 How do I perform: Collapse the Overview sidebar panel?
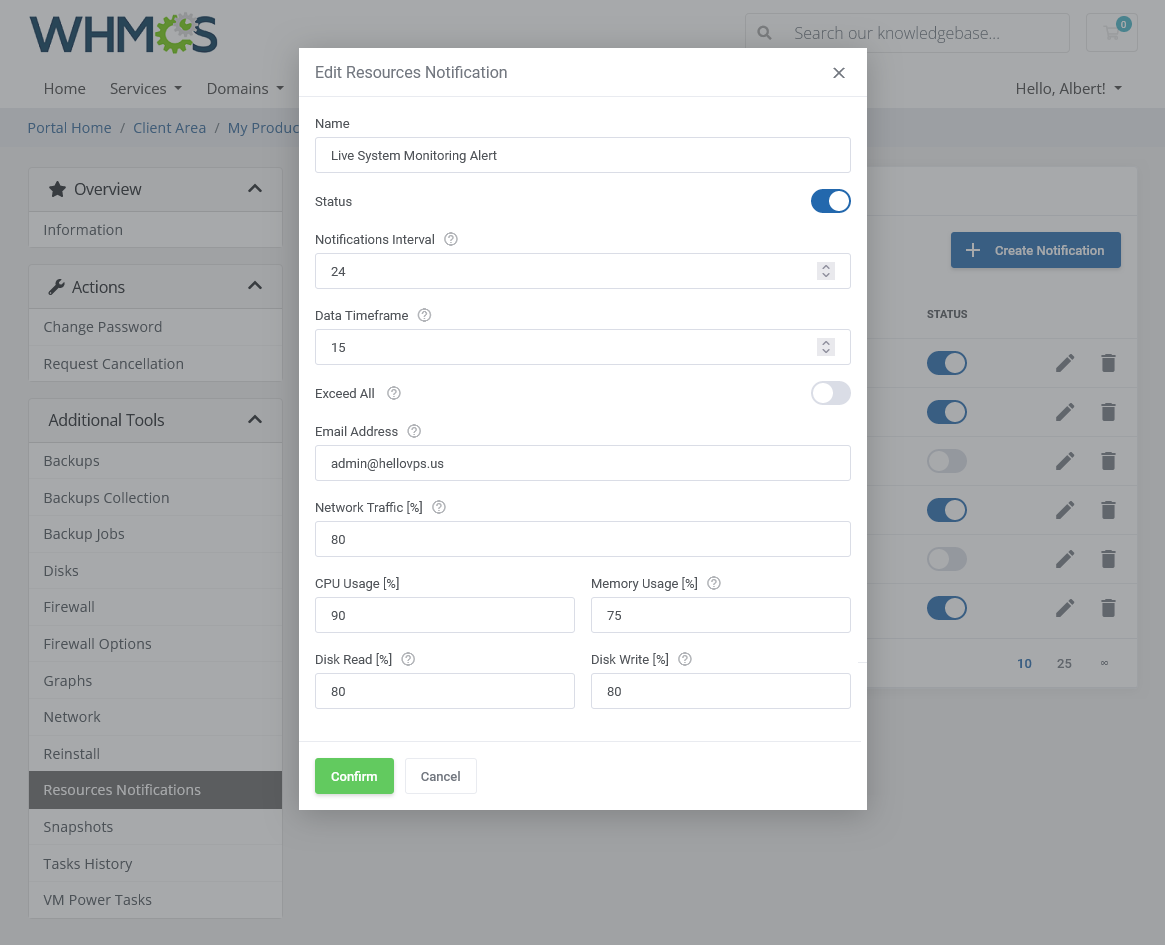255,189
